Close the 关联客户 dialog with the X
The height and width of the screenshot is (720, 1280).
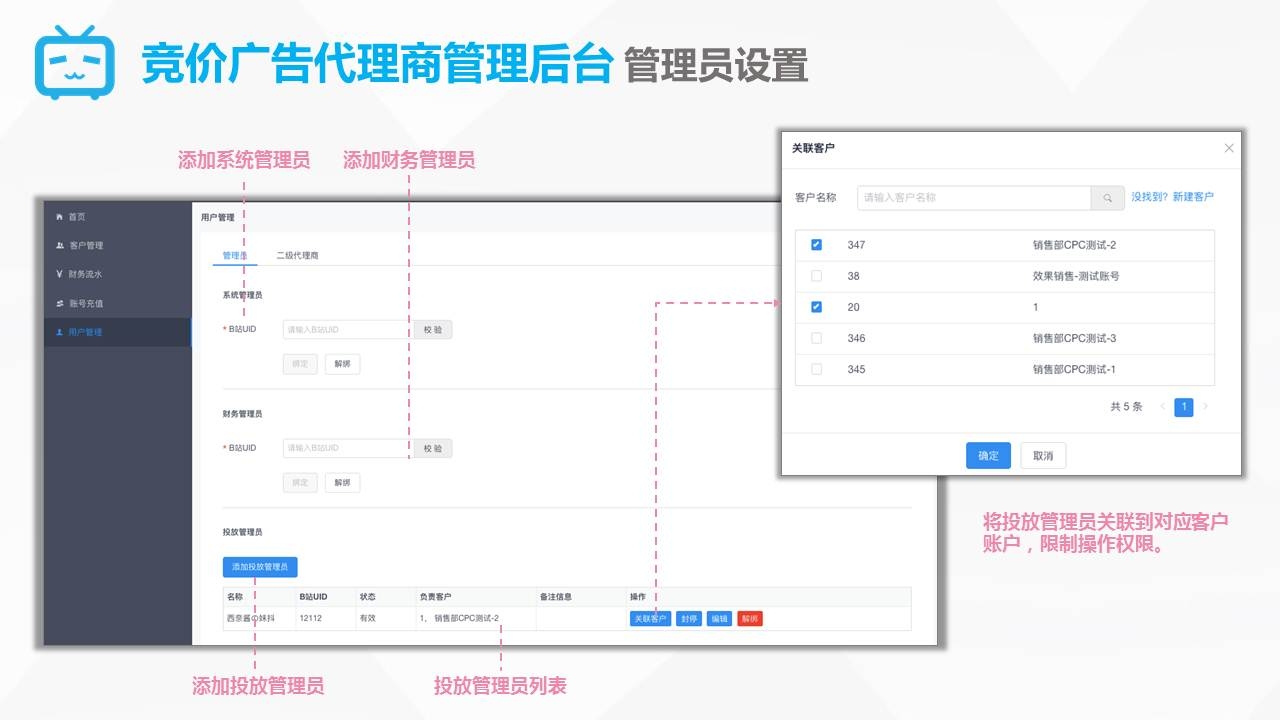point(1229,148)
